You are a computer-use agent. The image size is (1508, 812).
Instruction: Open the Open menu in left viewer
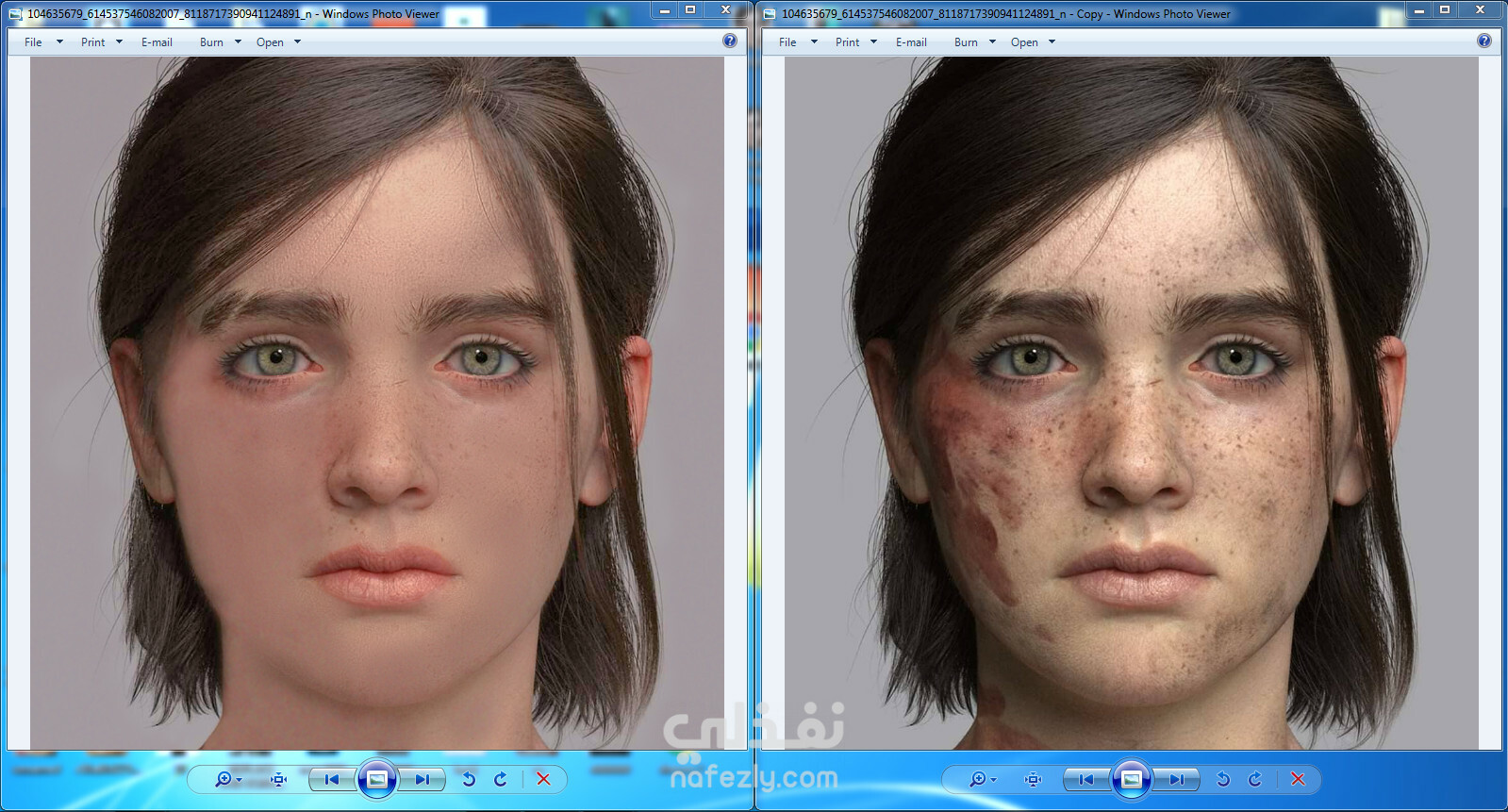270,42
